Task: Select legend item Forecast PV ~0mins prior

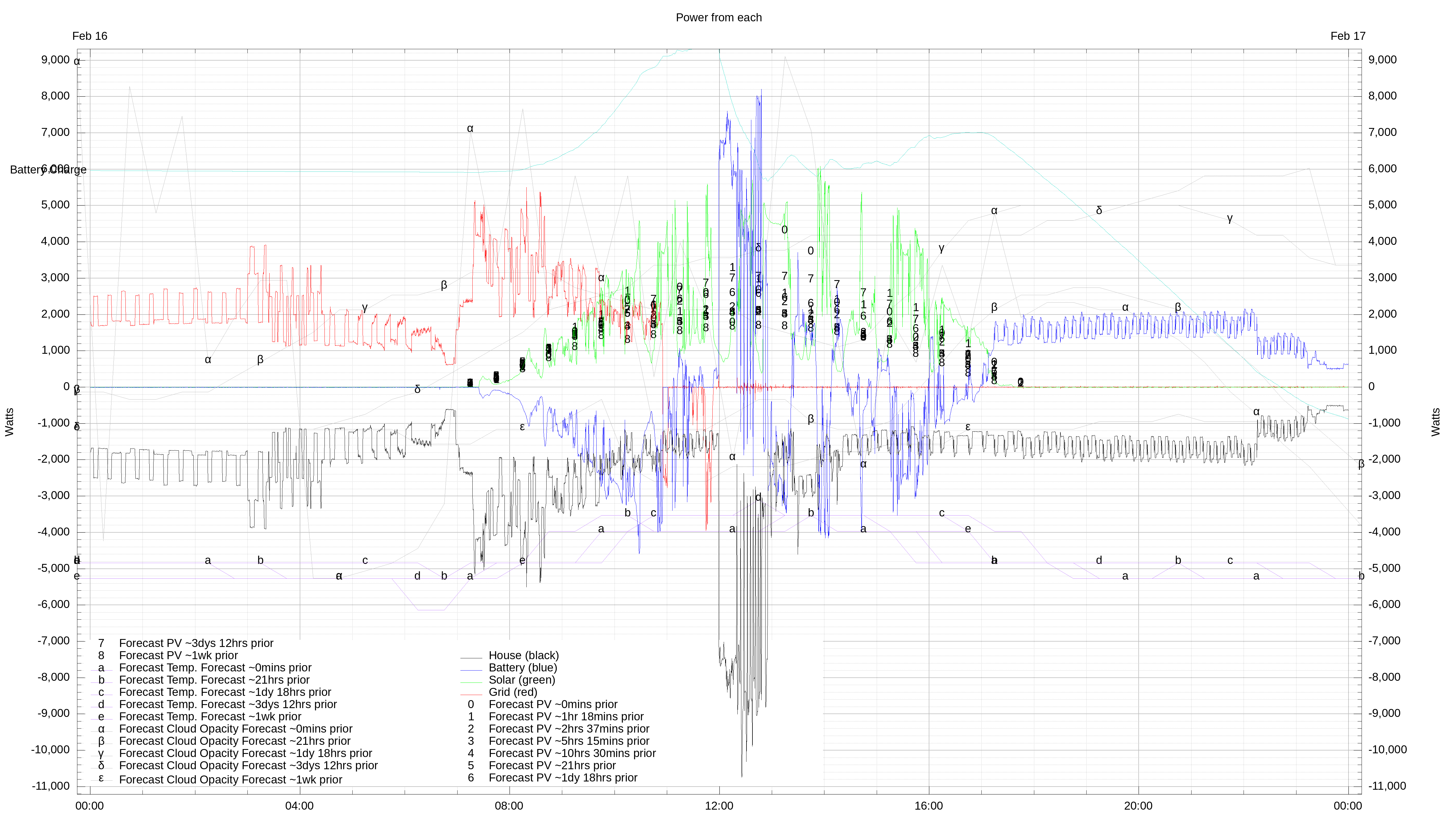Action: [553, 705]
